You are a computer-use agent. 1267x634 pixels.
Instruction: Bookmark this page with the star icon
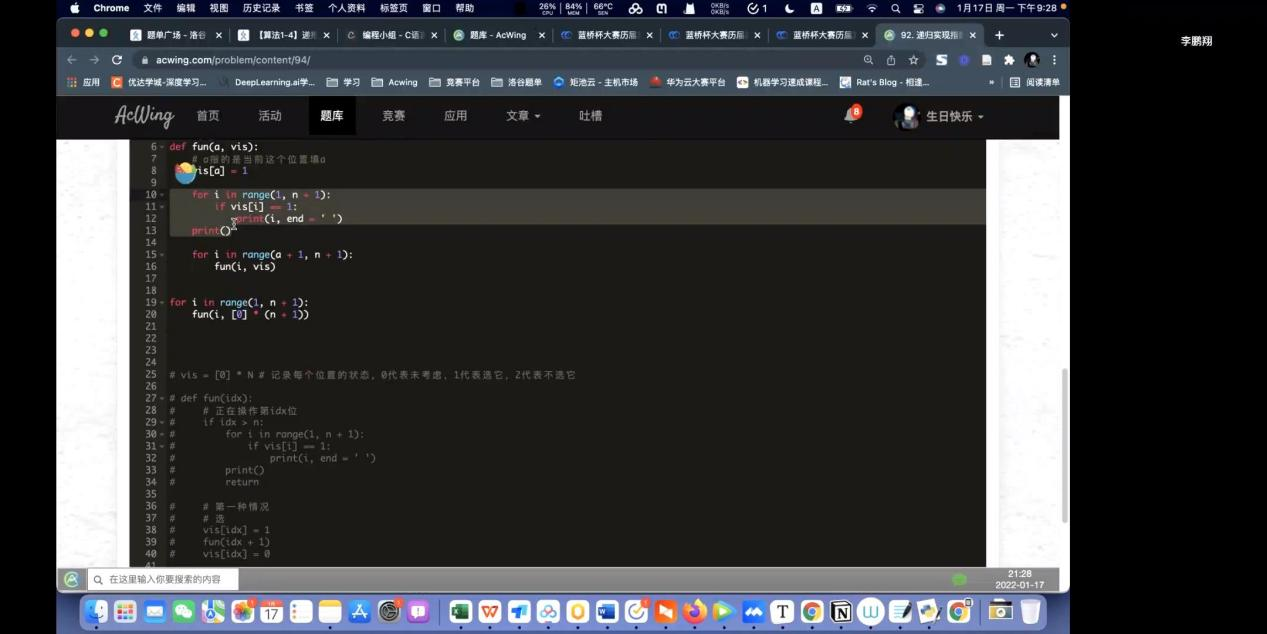point(913,60)
